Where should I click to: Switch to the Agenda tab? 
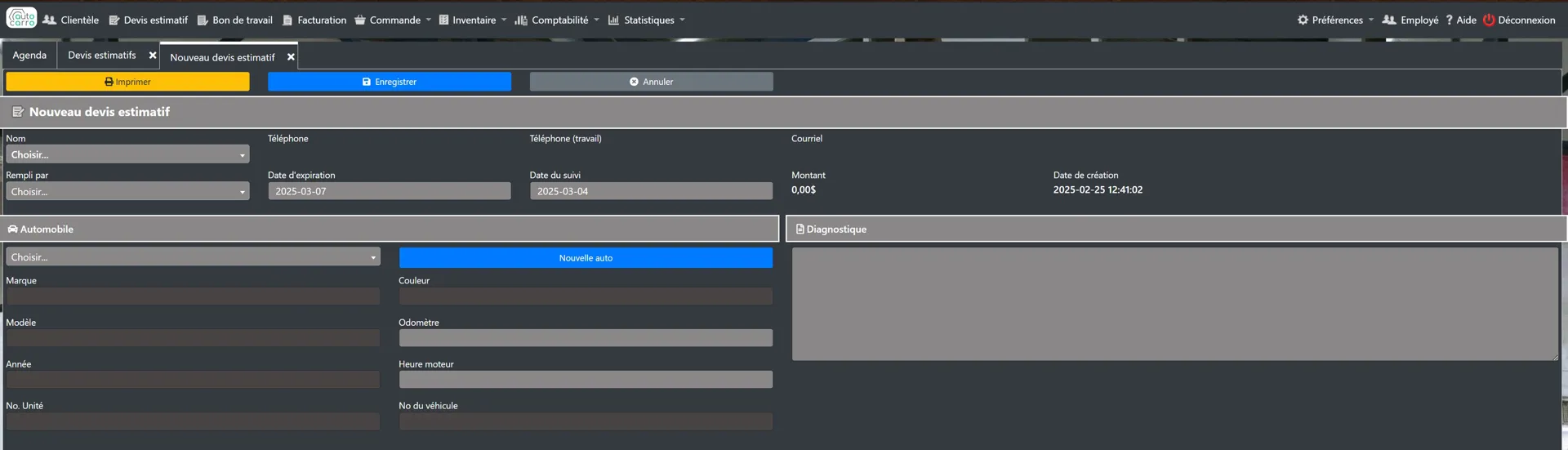pyautogui.click(x=29, y=55)
